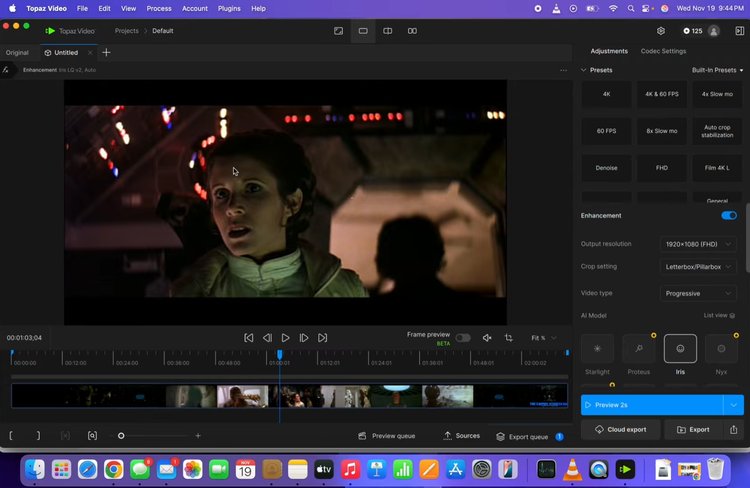Click the Projects breadcrumb link
The image size is (750, 488).
(126, 31)
